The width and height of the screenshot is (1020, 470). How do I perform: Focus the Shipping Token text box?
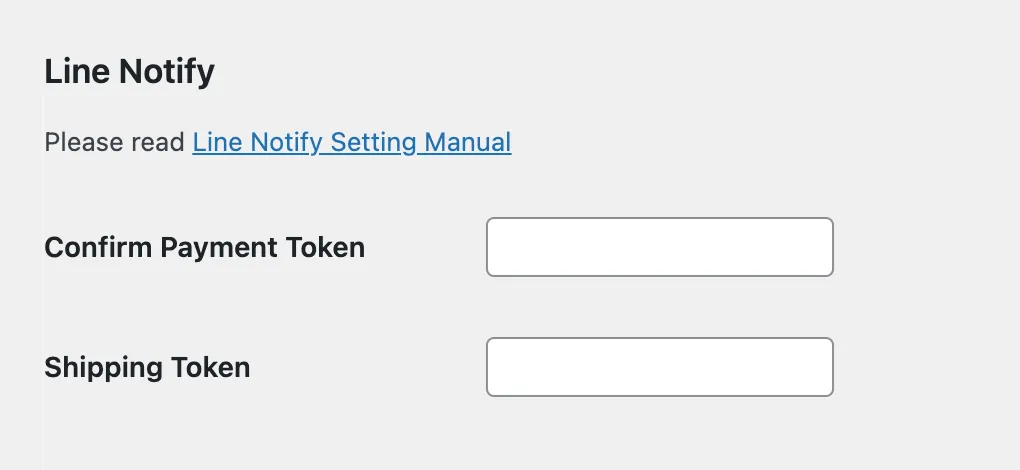point(659,367)
